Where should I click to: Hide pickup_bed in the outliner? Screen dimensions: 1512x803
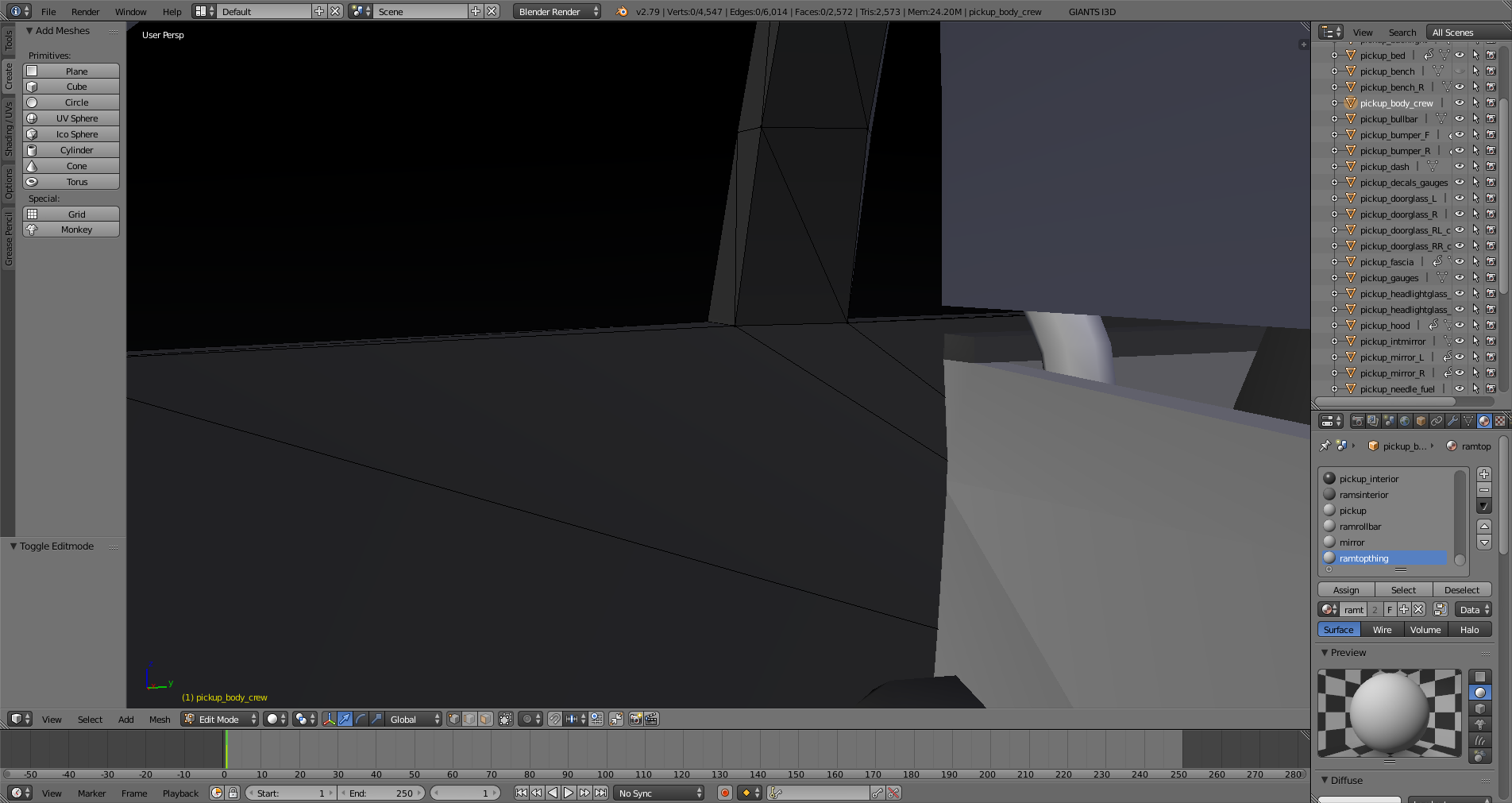click(x=1460, y=55)
